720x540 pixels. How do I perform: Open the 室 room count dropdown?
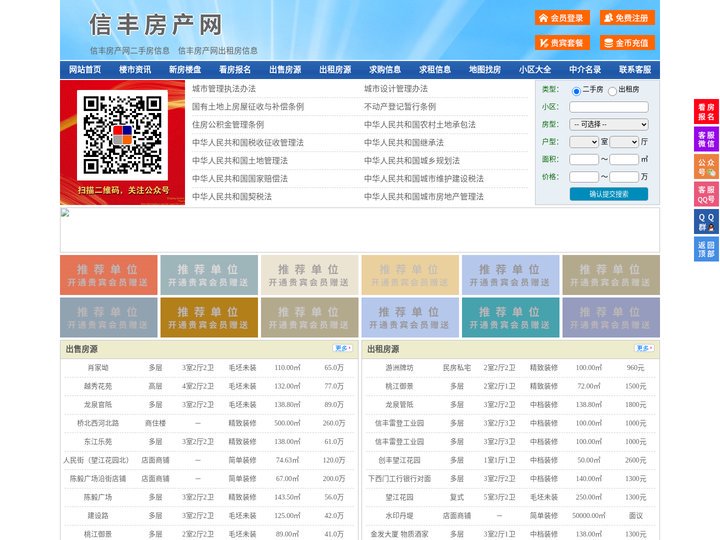click(x=584, y=142)
